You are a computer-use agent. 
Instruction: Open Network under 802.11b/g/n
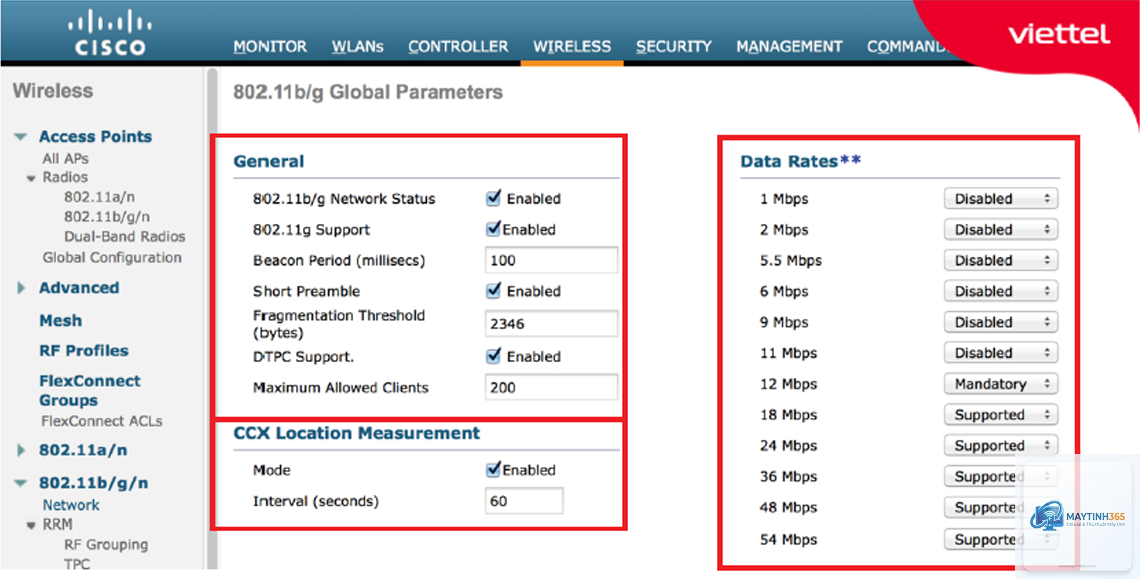(x=71, y=505)
